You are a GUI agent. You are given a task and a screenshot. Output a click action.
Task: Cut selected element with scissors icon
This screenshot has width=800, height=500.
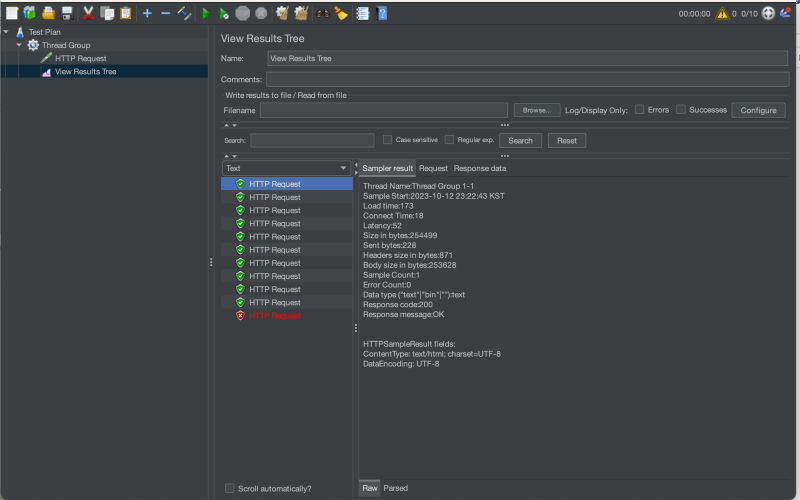pos(88,13)
